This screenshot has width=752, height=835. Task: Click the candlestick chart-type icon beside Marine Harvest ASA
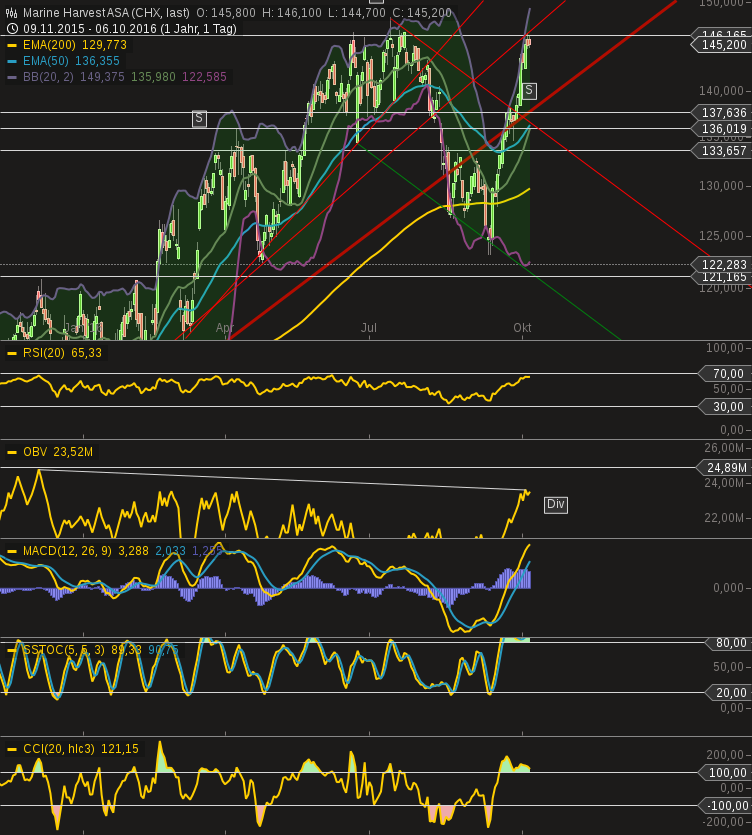[x=11, y=13]
